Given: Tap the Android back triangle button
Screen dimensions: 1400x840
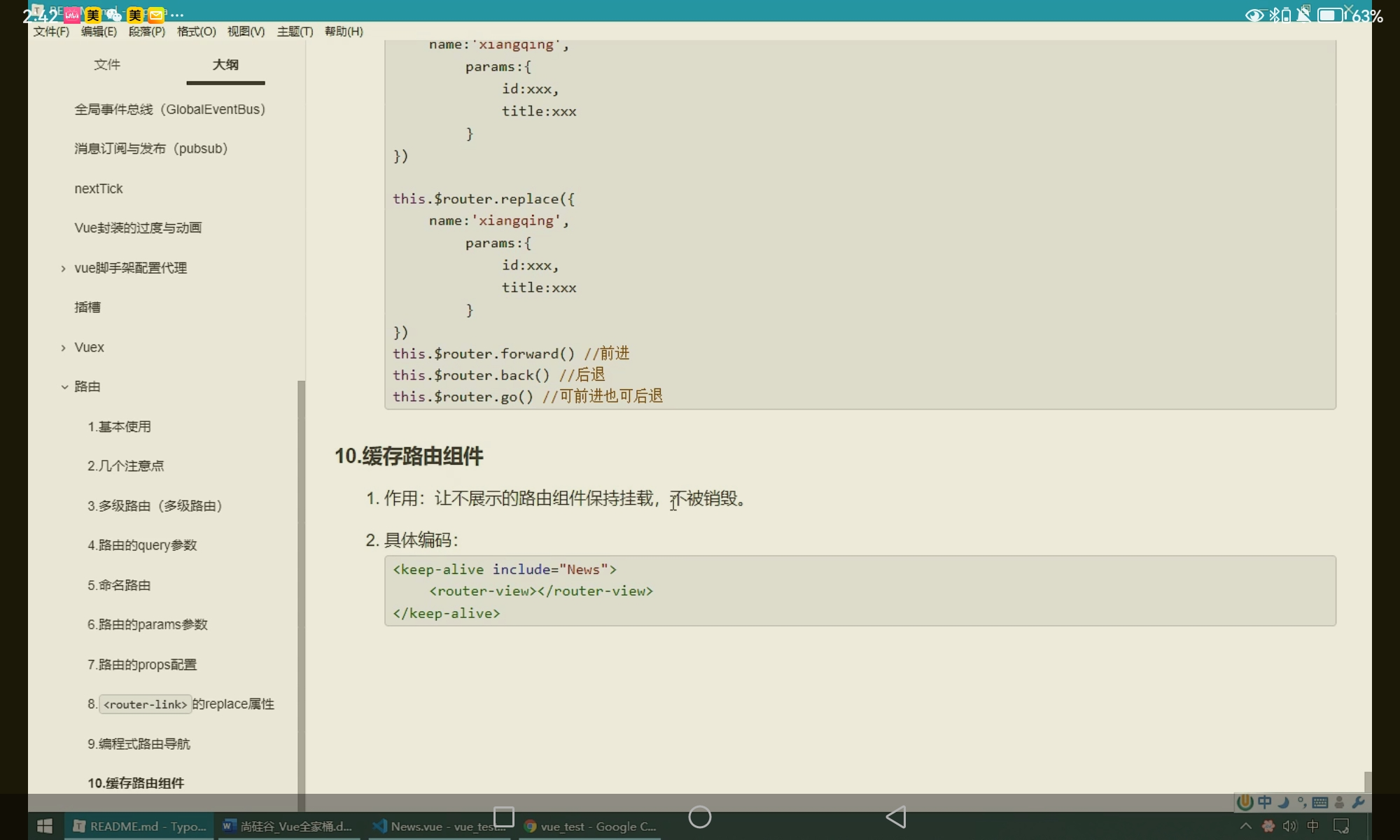Looking at the screenshot, I should point(896,817).
